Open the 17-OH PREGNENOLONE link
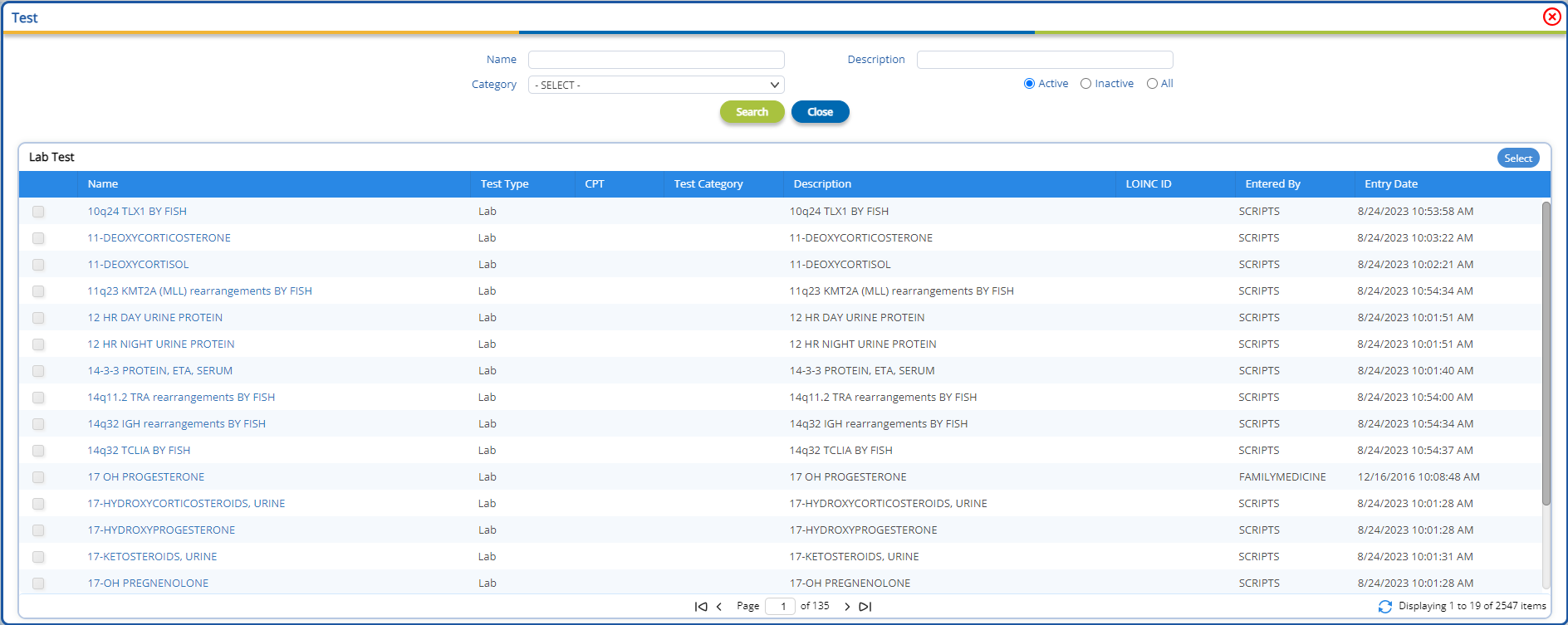The width and height of the screenshot is (1568, 625). 148,583
